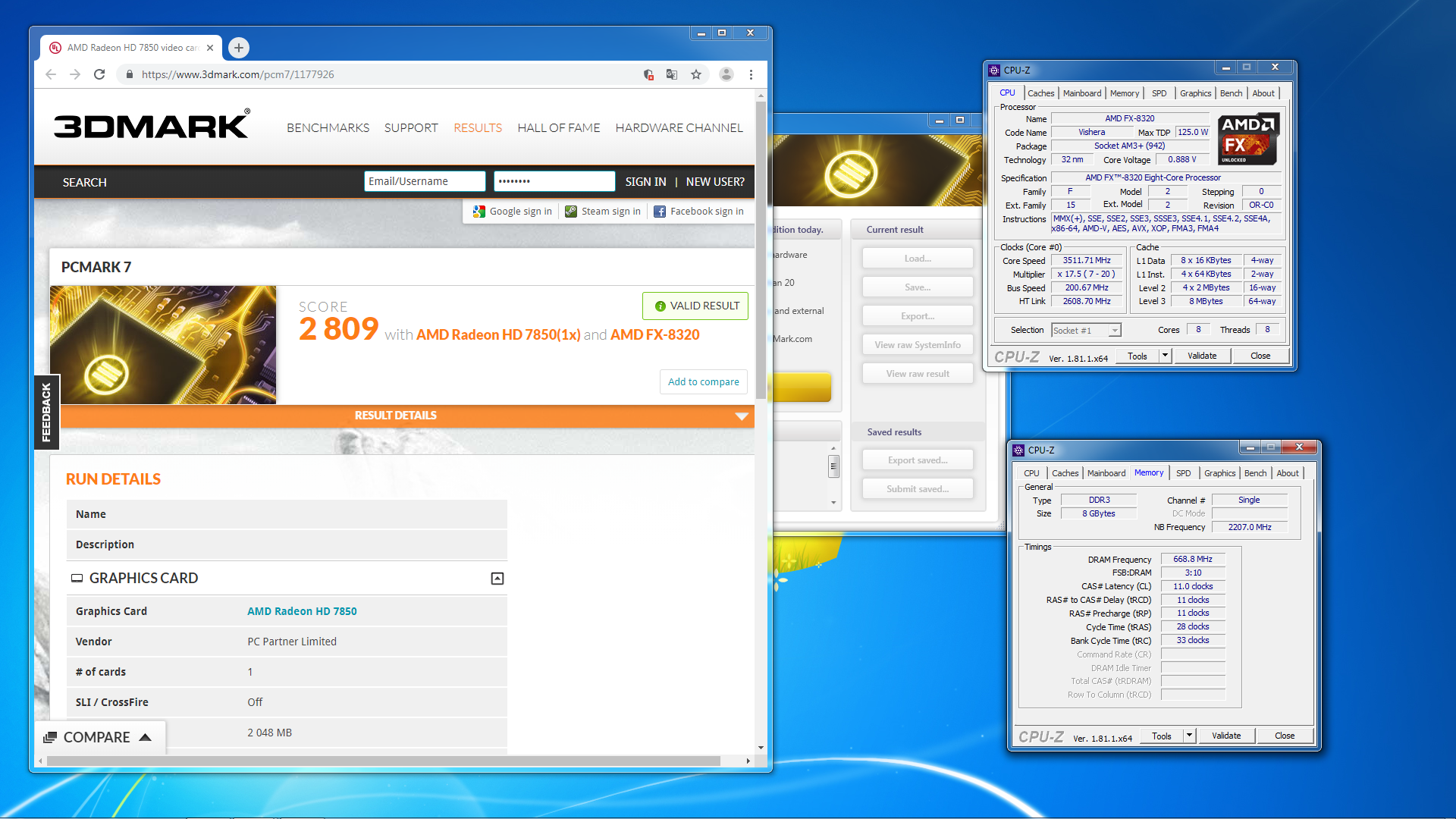Click the New User? link

point(715,182)
